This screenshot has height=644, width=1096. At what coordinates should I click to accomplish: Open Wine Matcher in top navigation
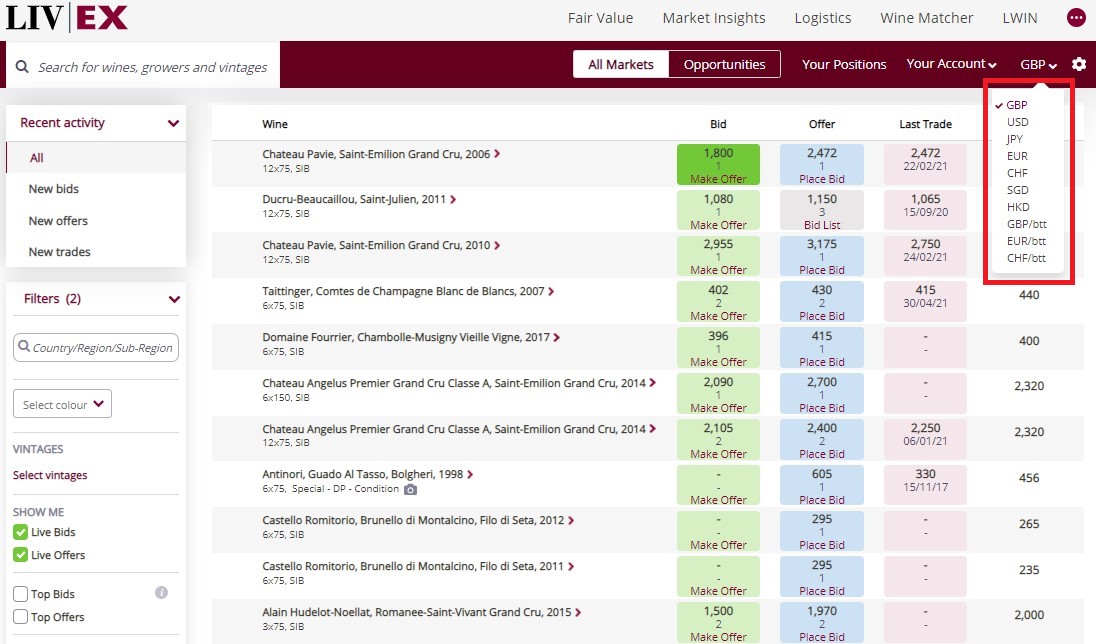click(x=926, y=18)
